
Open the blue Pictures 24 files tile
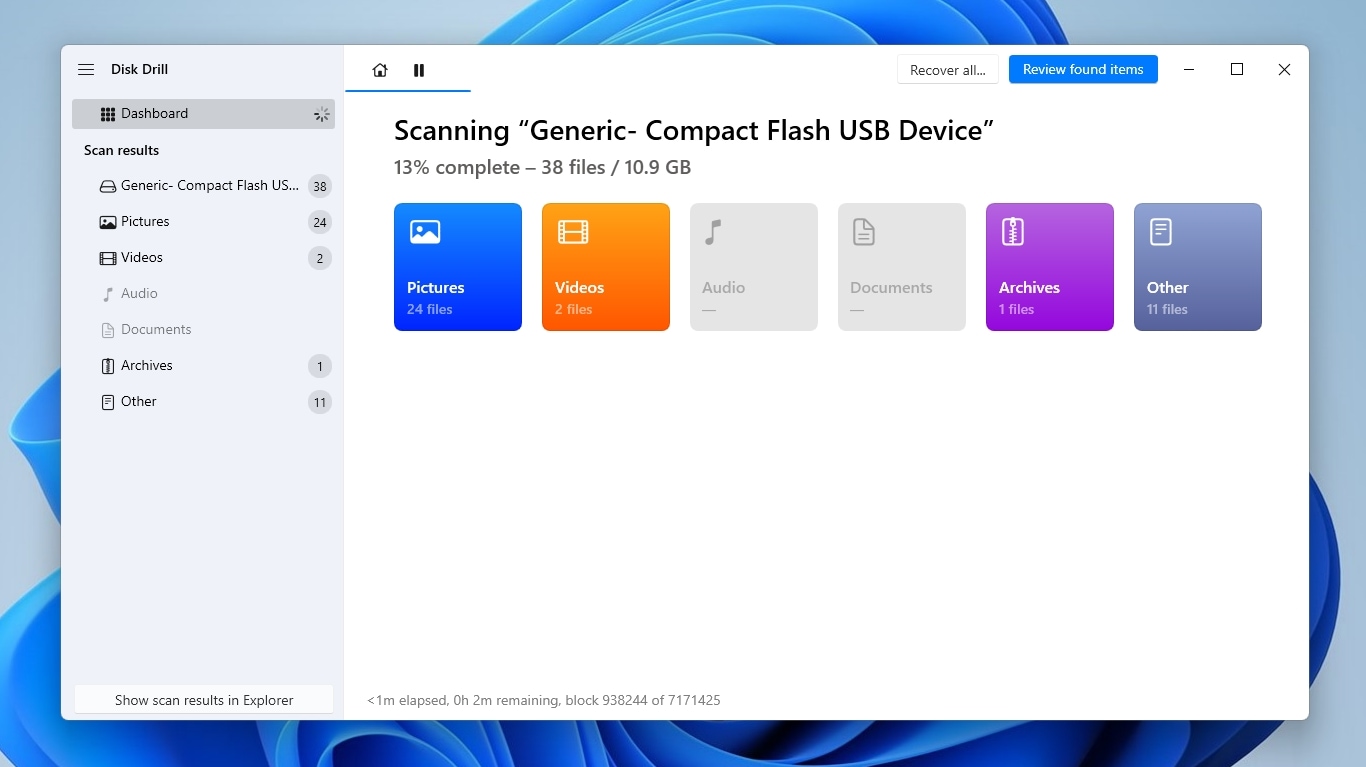pyautogui.click(x=458, y=267)
